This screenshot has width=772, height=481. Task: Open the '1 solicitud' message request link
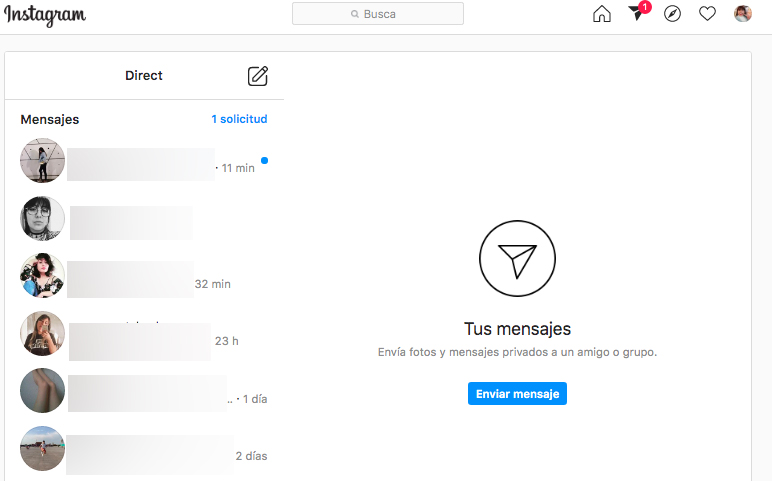point(239,119)
